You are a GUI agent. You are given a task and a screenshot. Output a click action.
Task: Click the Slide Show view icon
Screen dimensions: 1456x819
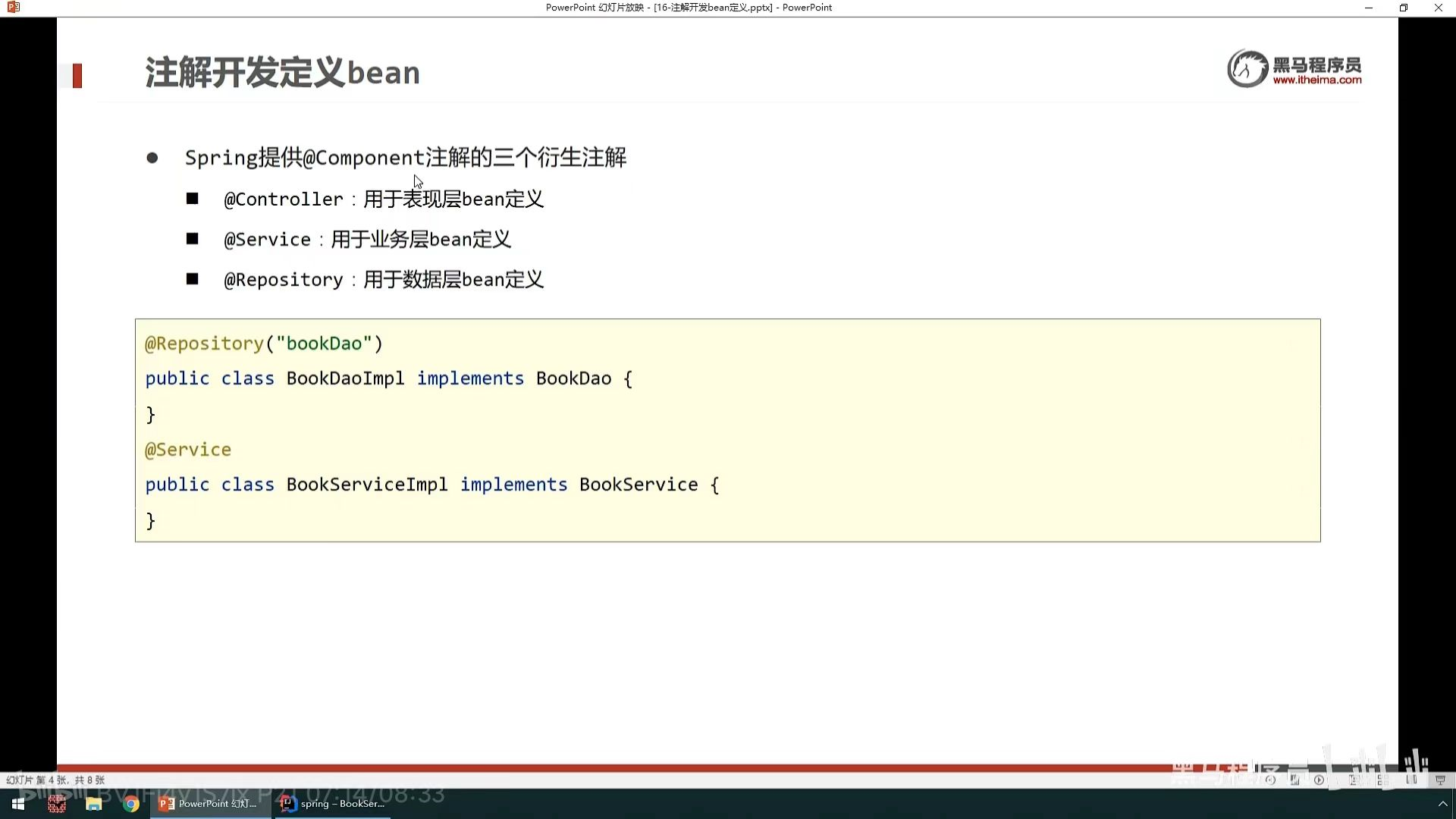[x=1440, y=780]
